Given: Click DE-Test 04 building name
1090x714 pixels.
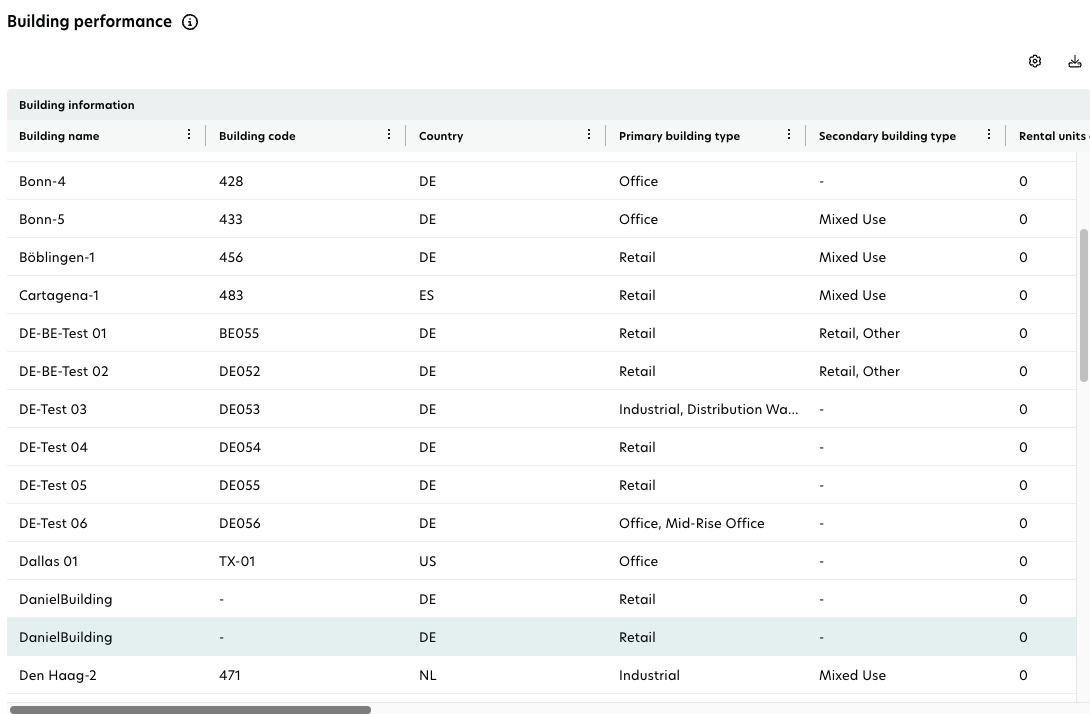Looking at the screenshot, I should (x=54, y=448).
